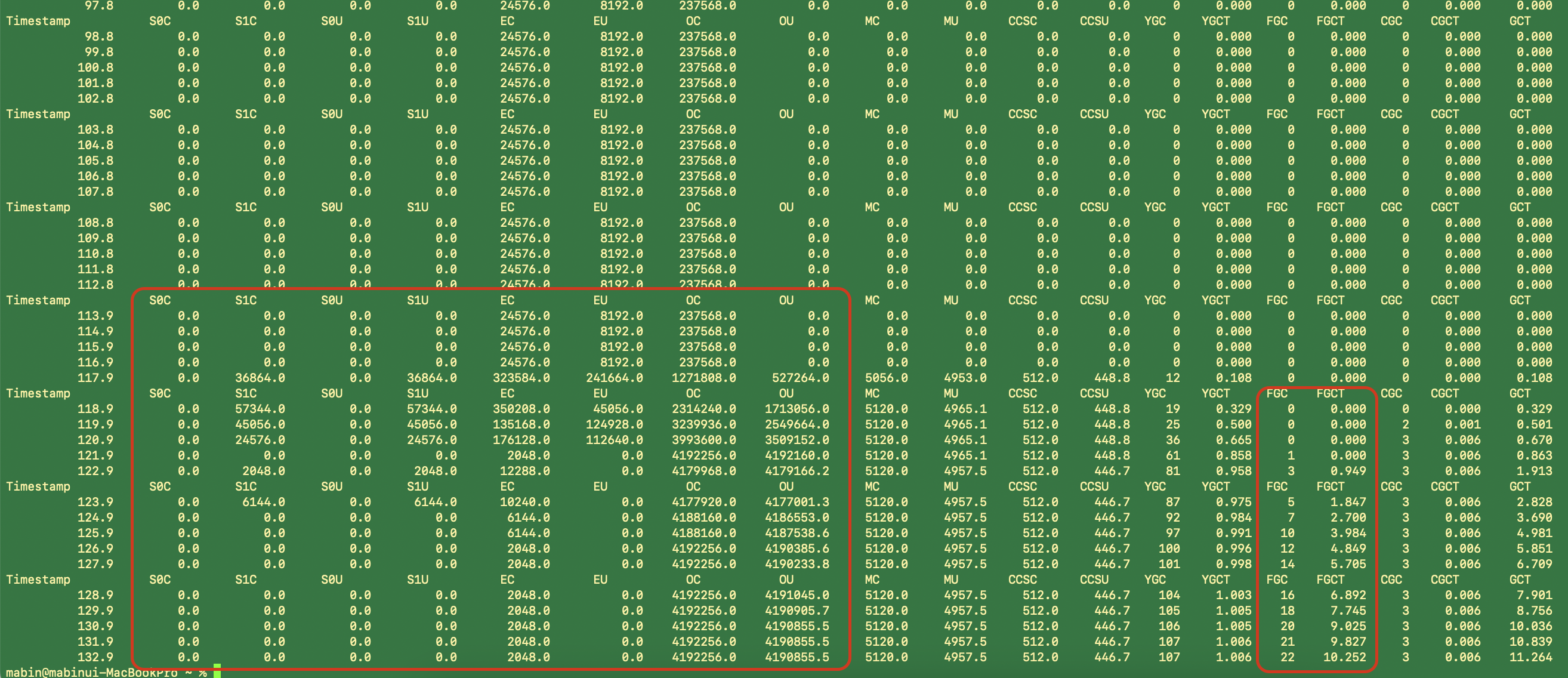
Task: Click the timestamp 97.8 in the top row
Action: click(98, 5)
